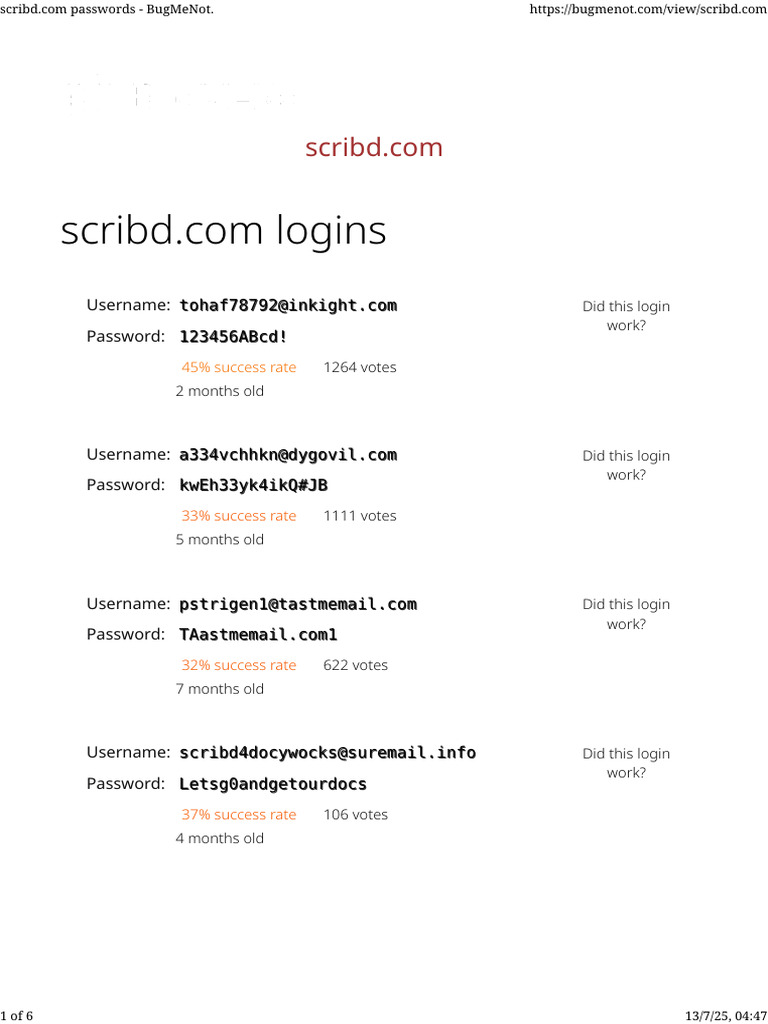Click the 37% success rate label
Image resolution: width=768 pixels, height=1024 pixels.
(239, 814)
